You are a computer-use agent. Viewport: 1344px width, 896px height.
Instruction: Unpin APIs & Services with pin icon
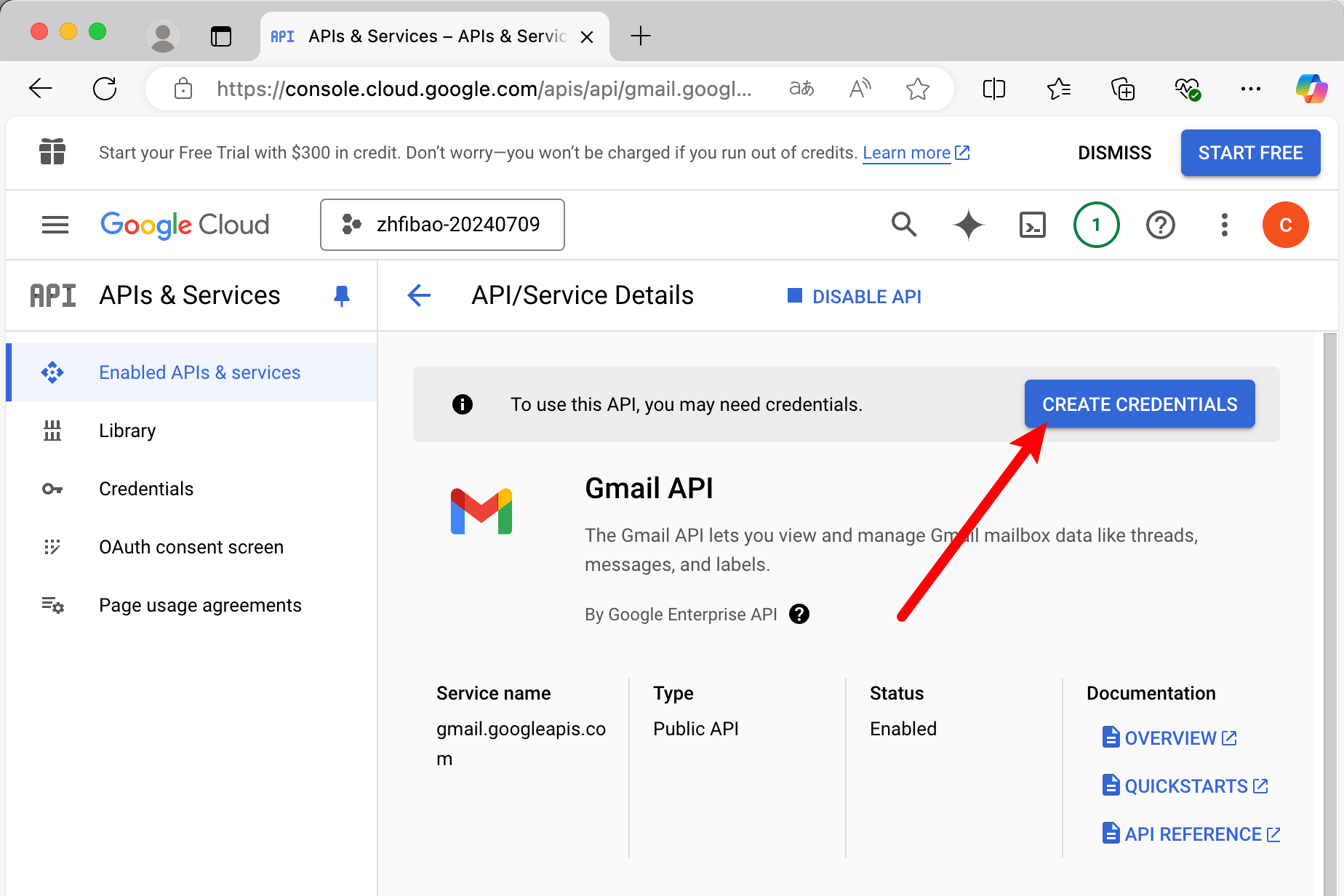click(342, 296)
